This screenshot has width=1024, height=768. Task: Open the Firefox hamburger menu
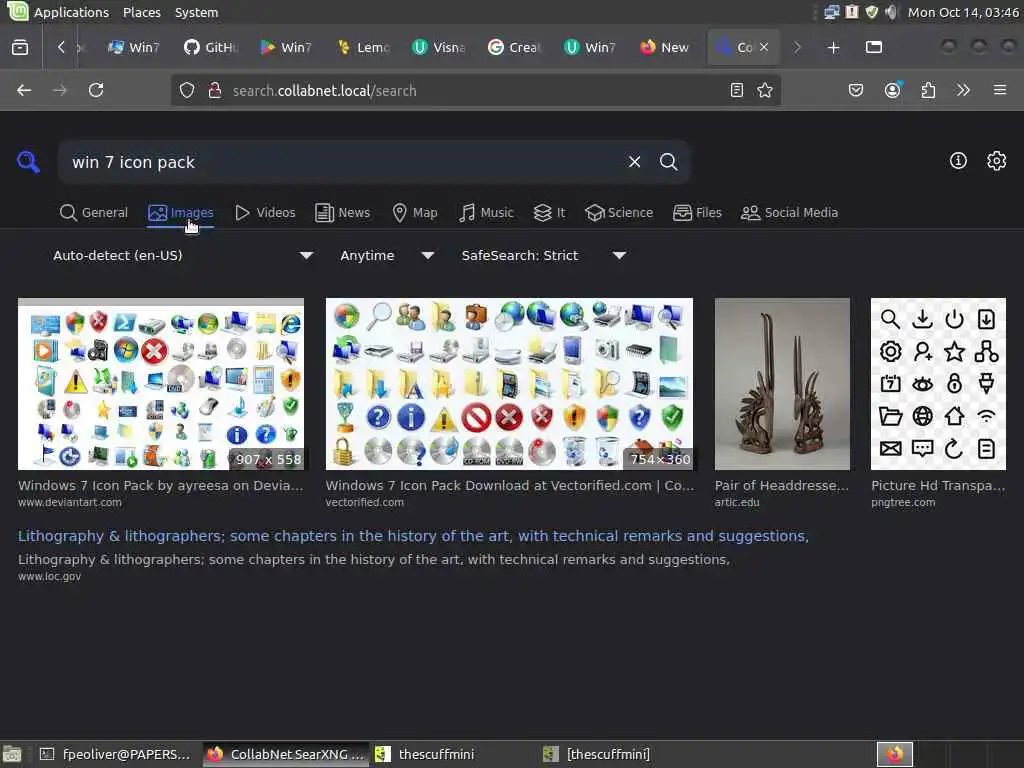tap(1000, 90)
